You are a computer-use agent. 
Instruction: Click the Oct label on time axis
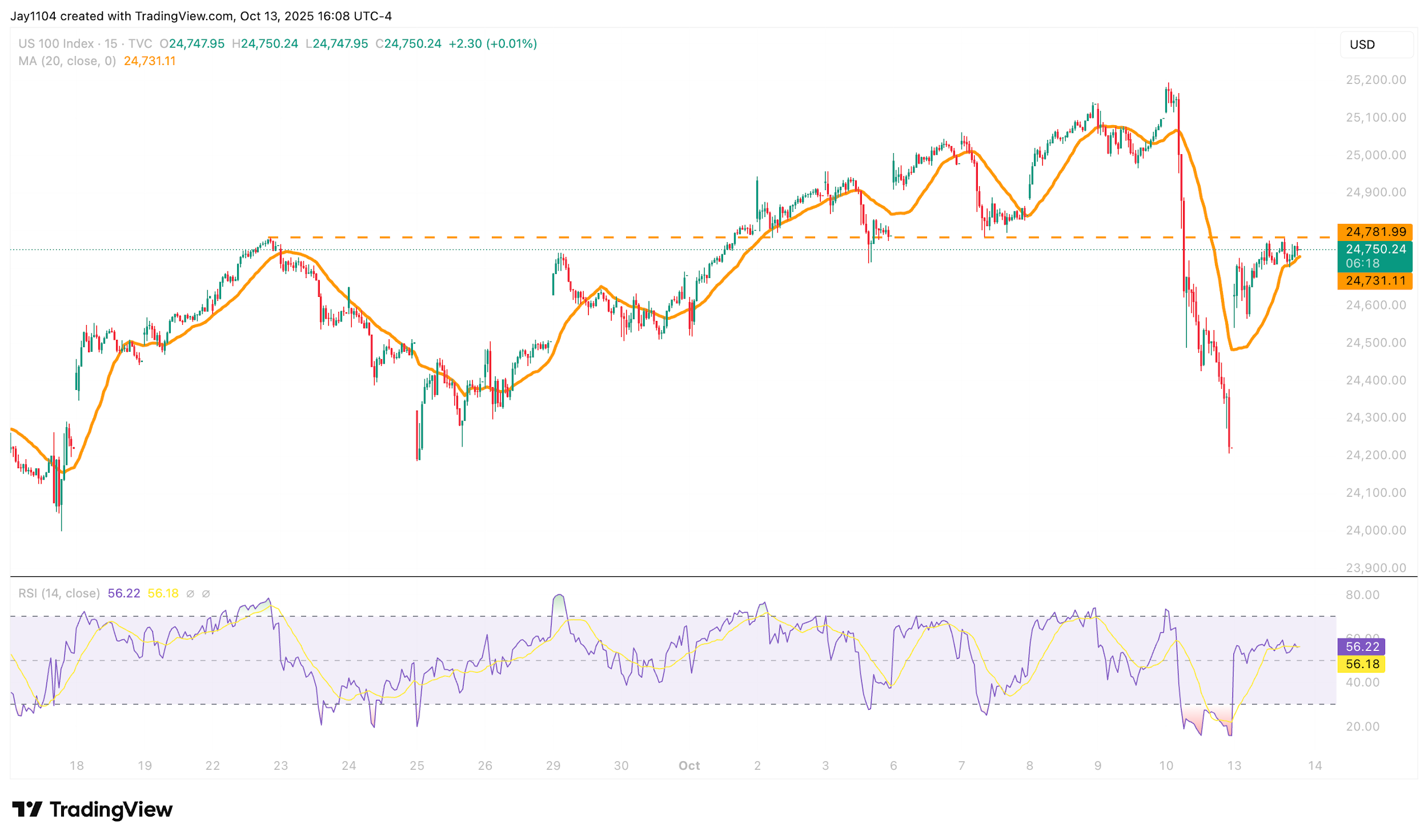tap(689, 766)
